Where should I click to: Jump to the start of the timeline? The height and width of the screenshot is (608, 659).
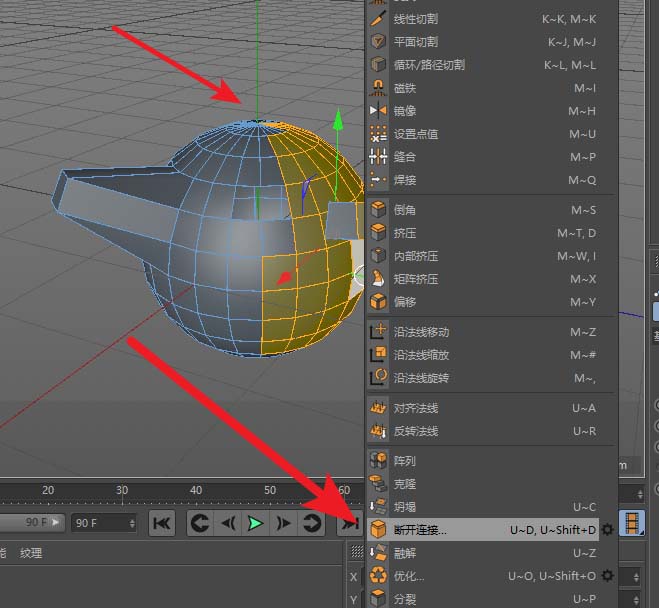coord(162,522)
